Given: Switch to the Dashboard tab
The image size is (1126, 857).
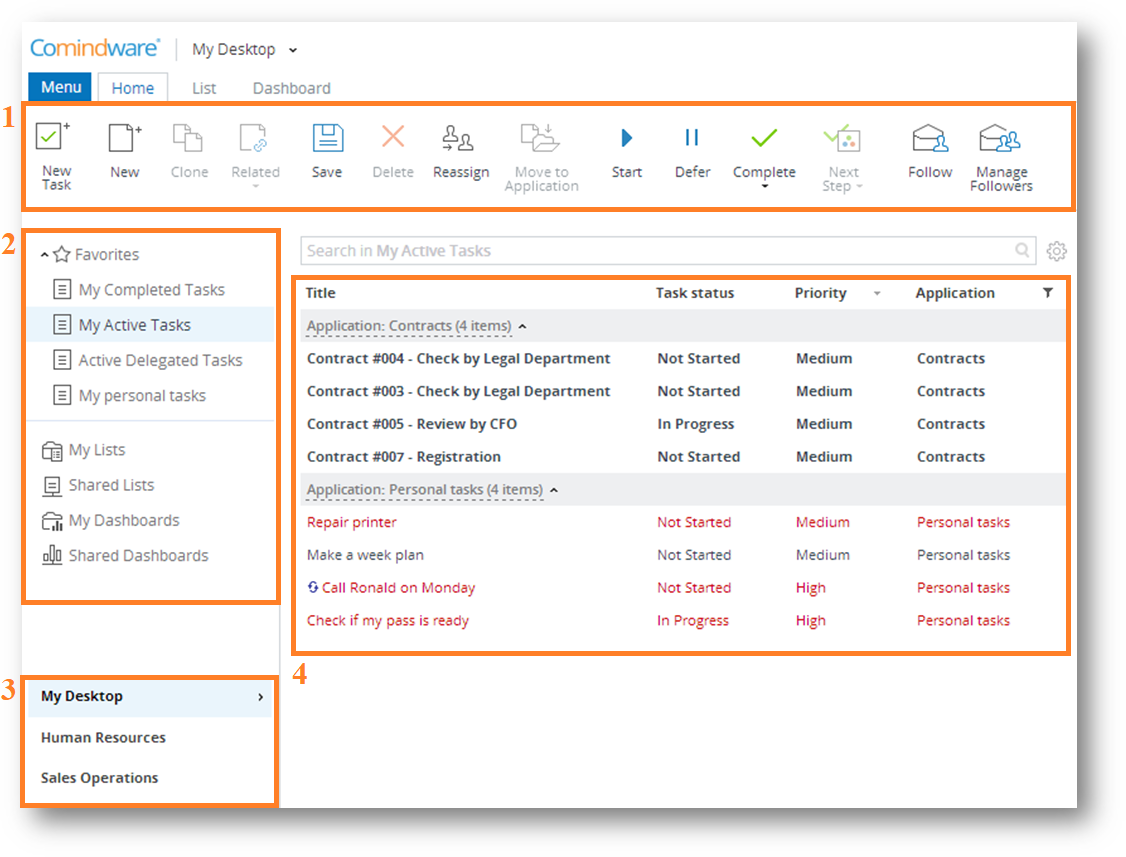Looking at the screenshot, I should (x=291, y=88).
